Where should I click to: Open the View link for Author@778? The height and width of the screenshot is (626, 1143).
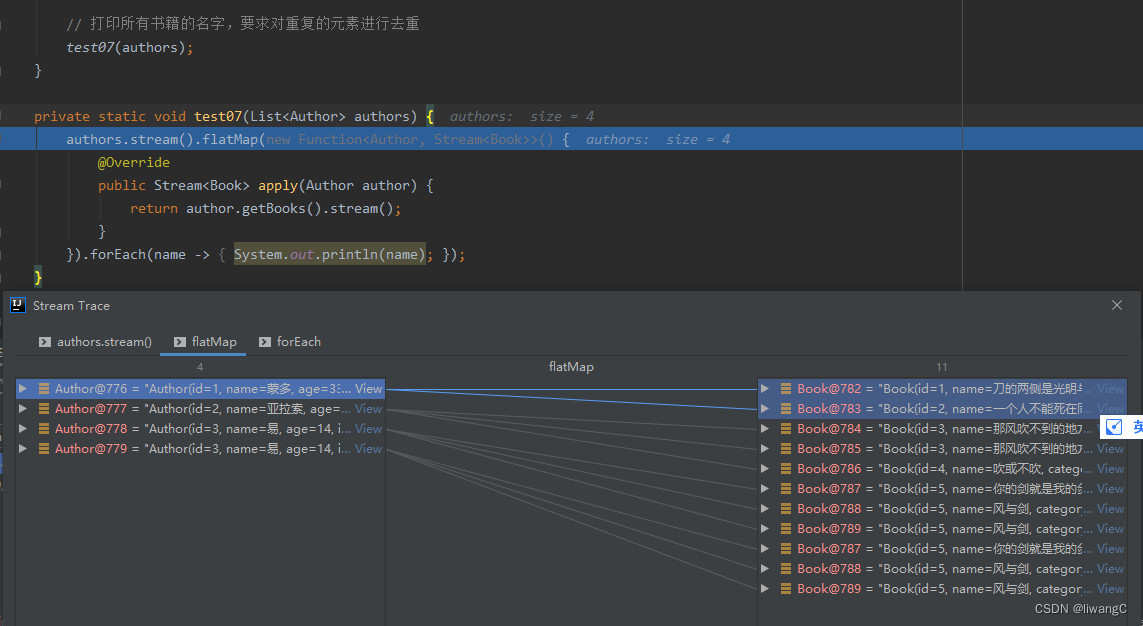tap(368, 429)
